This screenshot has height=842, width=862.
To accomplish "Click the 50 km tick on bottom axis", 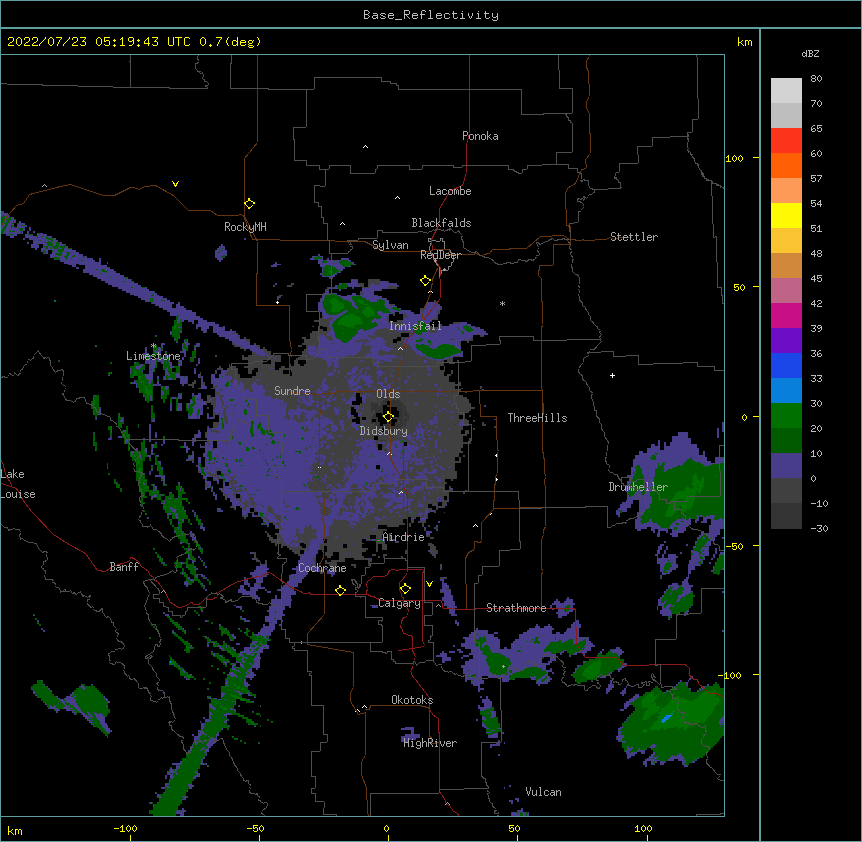I will tap(514, 828).
